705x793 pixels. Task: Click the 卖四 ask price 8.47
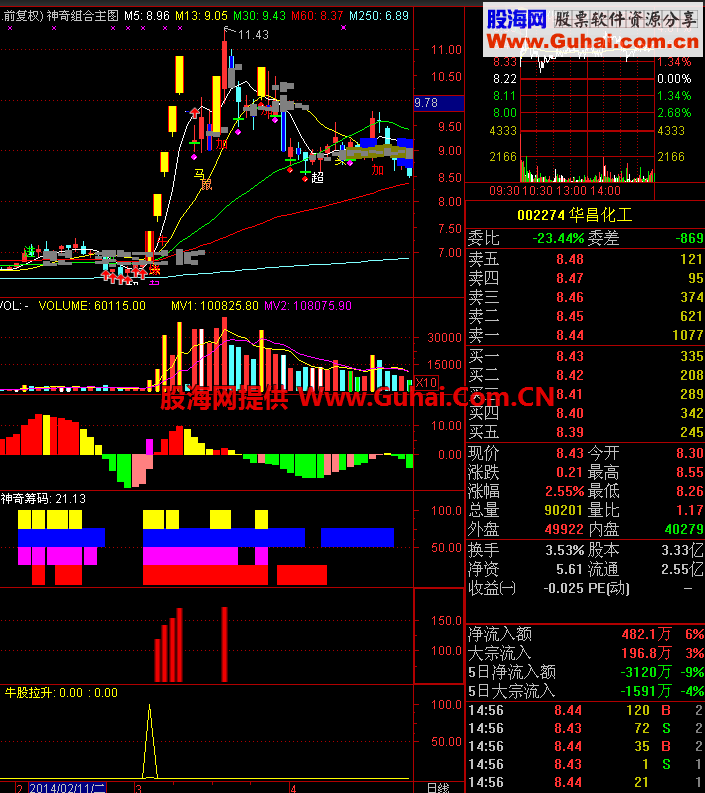(570, 278)
